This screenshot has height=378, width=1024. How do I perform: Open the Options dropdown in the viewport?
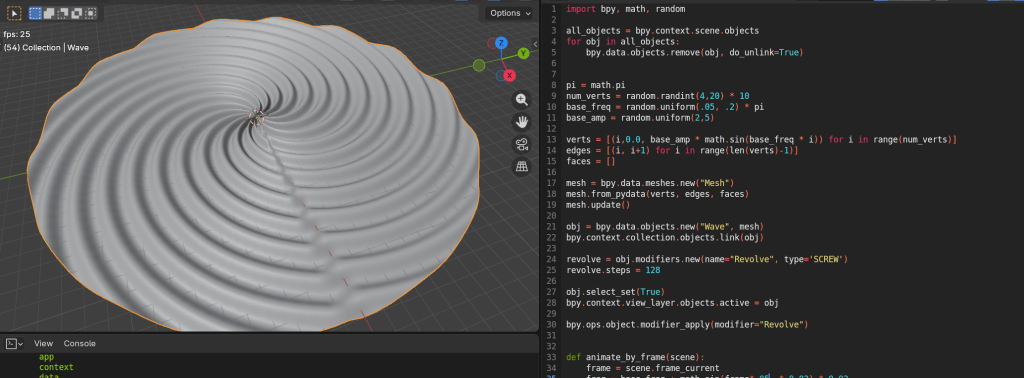tap(509, 13)
